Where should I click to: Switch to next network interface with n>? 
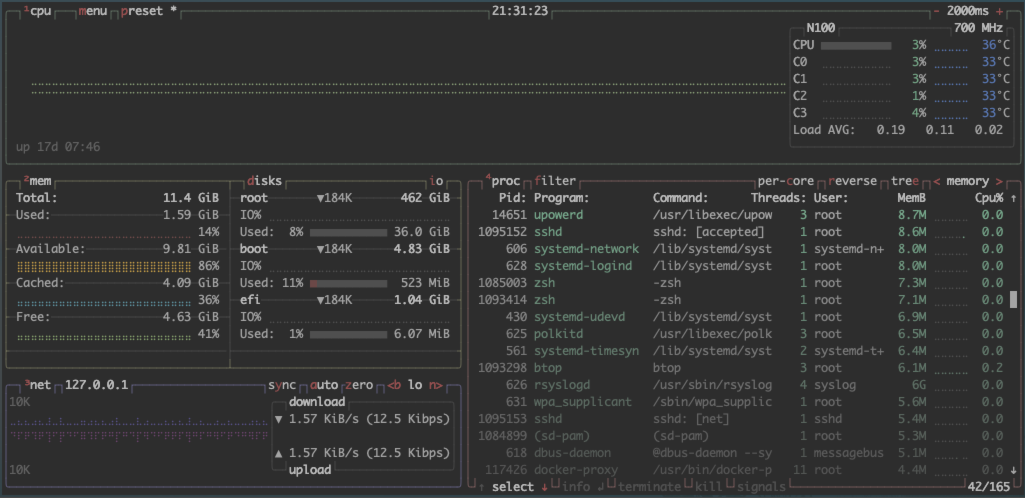click(x=435, y=385)
